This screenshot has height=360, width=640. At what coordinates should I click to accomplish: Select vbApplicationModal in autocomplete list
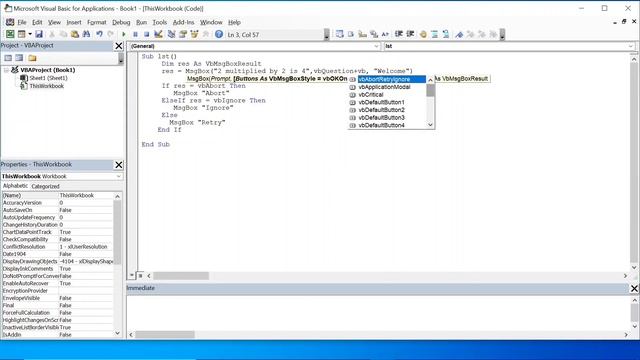[387, 87]
